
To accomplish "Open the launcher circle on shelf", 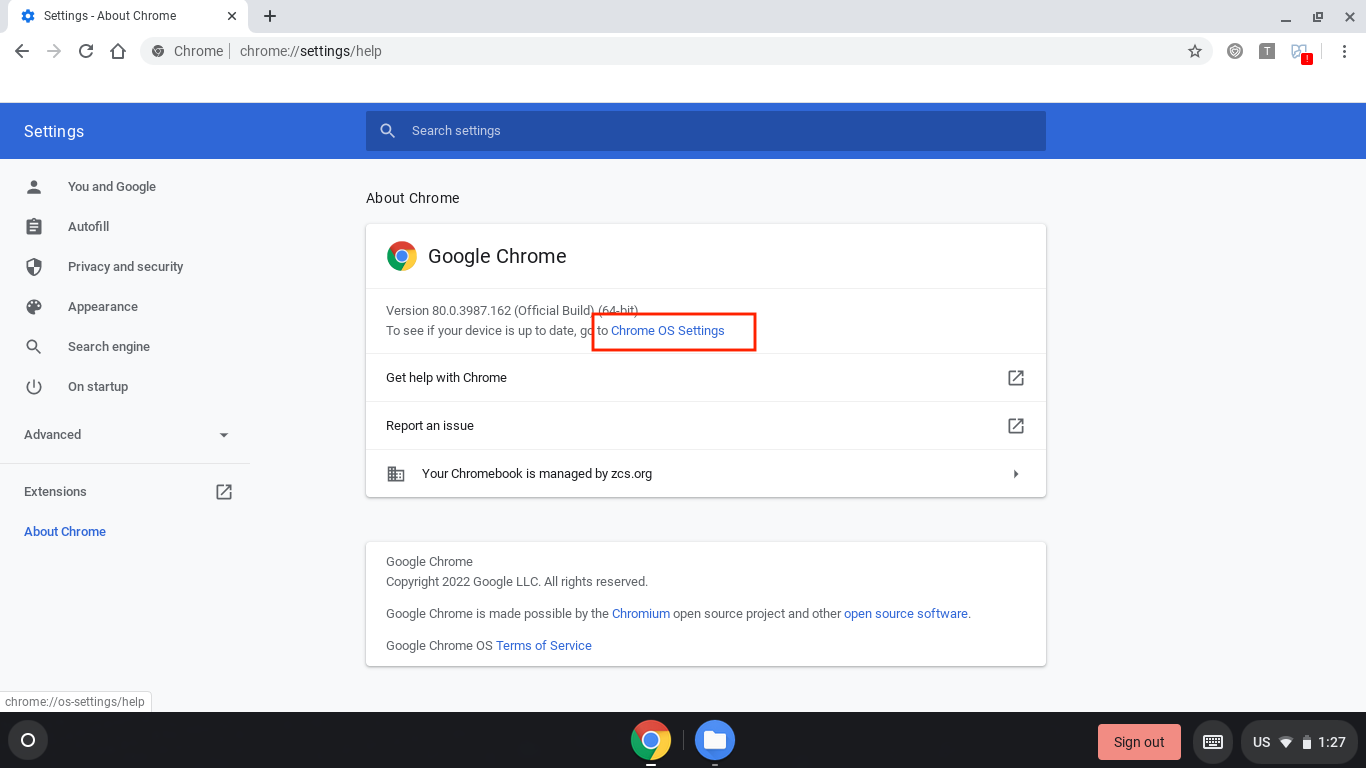I will tap(28, 741).
